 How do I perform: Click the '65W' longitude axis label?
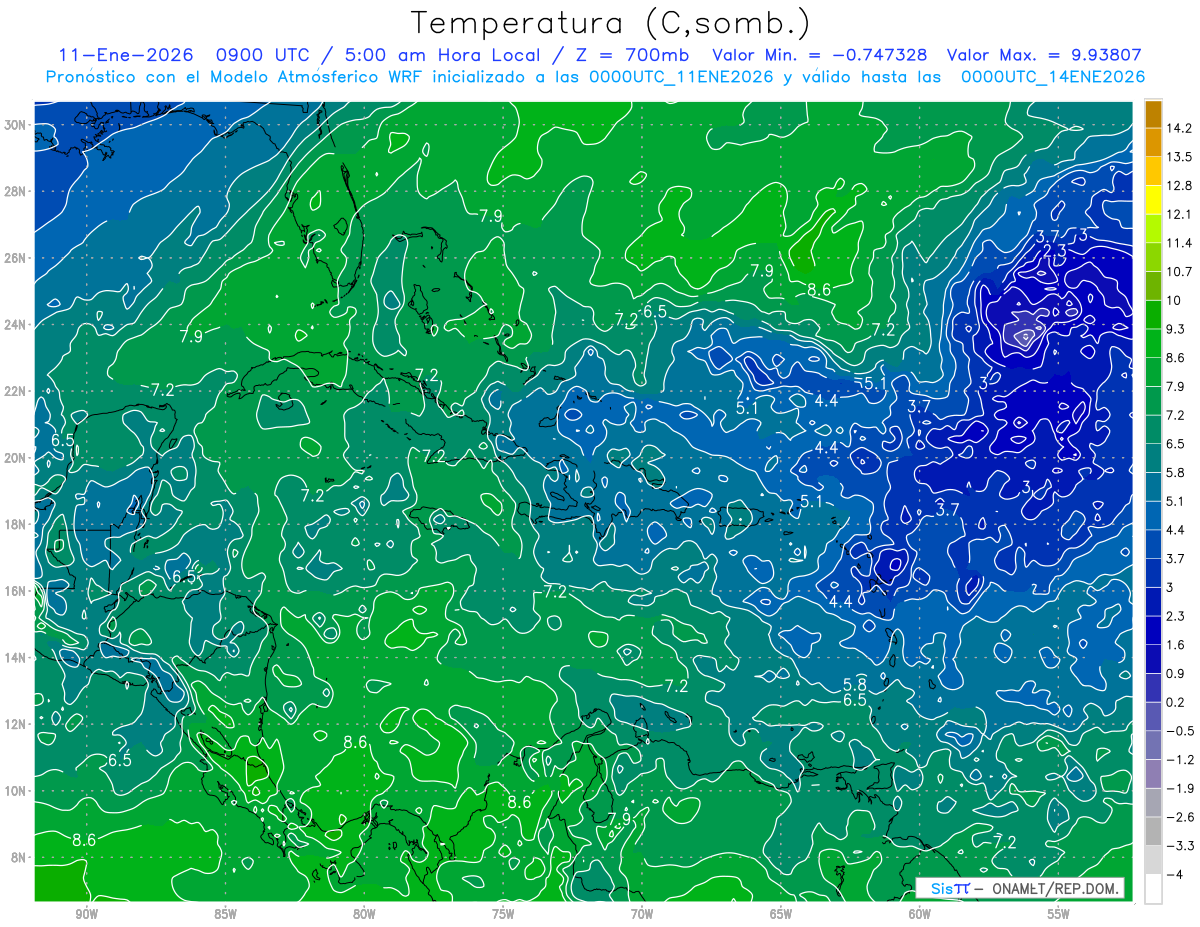(x=781, y=914)
